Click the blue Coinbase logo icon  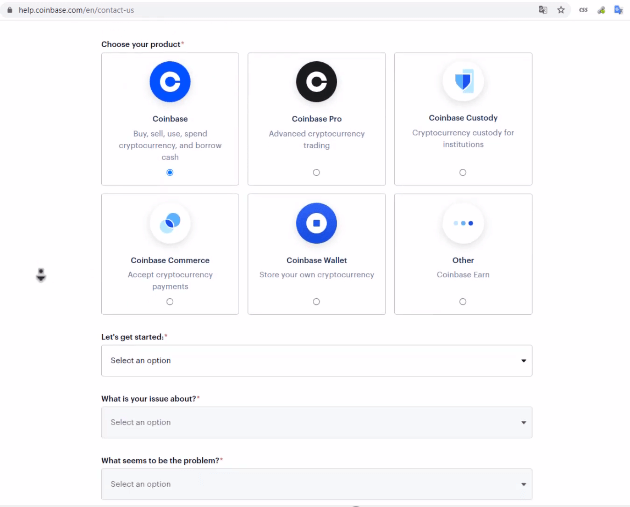[x=170, y=82]
